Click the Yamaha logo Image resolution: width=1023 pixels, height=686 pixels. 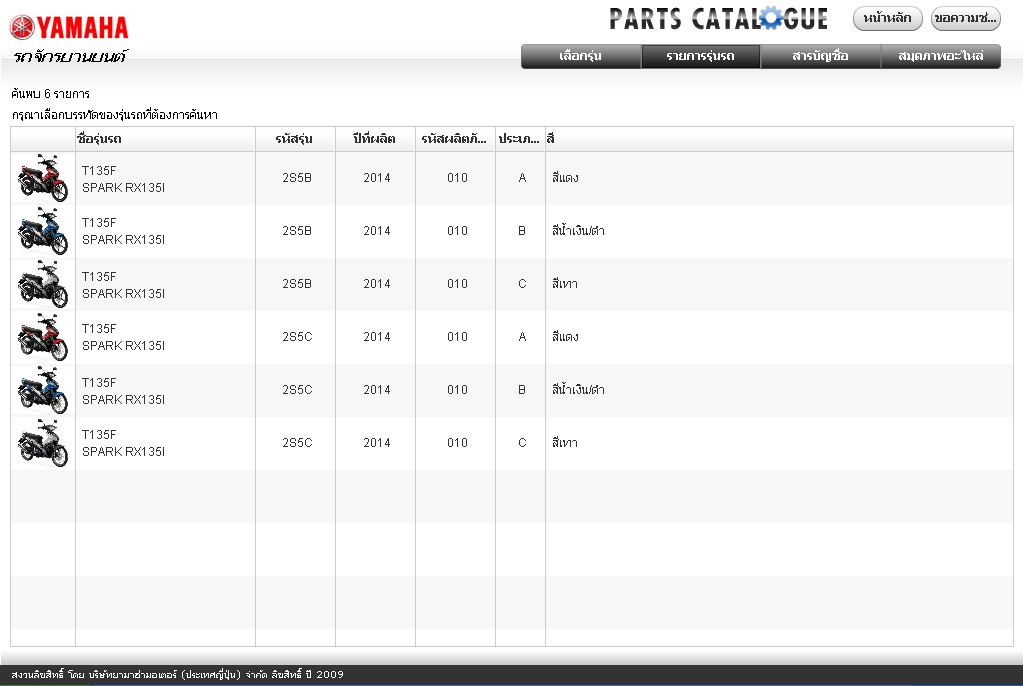click(69, 27)
